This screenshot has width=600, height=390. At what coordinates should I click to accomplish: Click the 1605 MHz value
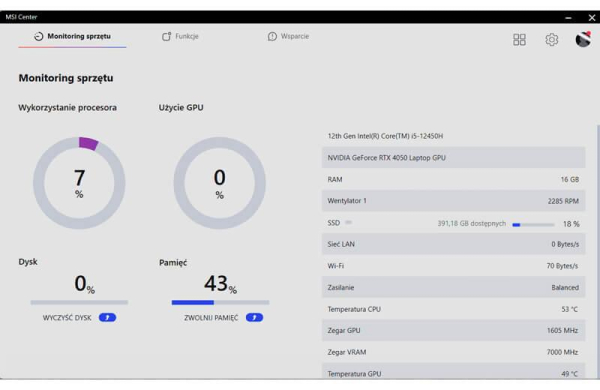(562, 330)
